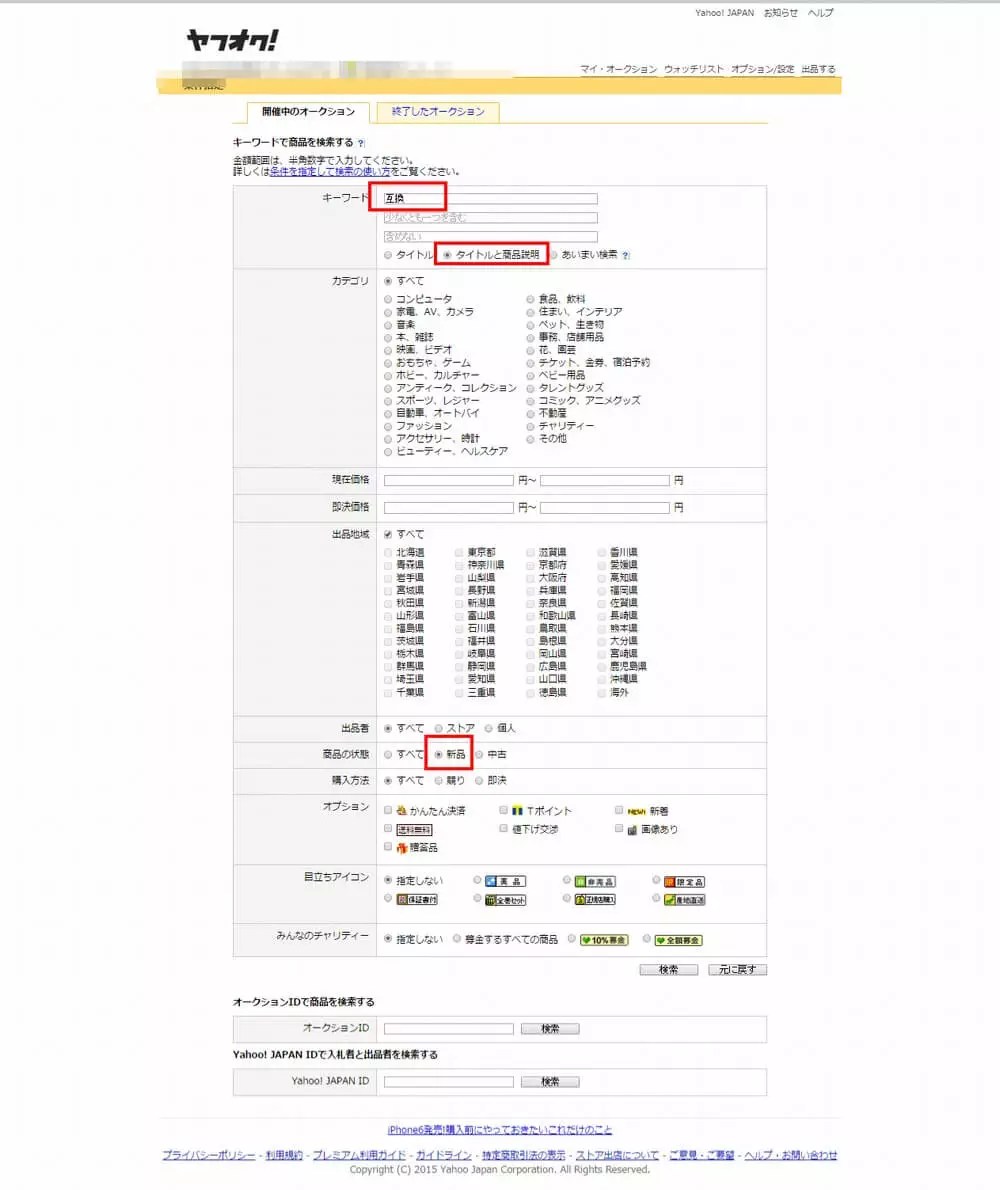The width and height of the screenshot is (1000, 1190).
Task: Click the 送料無料 badge
Action: point(414,830)
